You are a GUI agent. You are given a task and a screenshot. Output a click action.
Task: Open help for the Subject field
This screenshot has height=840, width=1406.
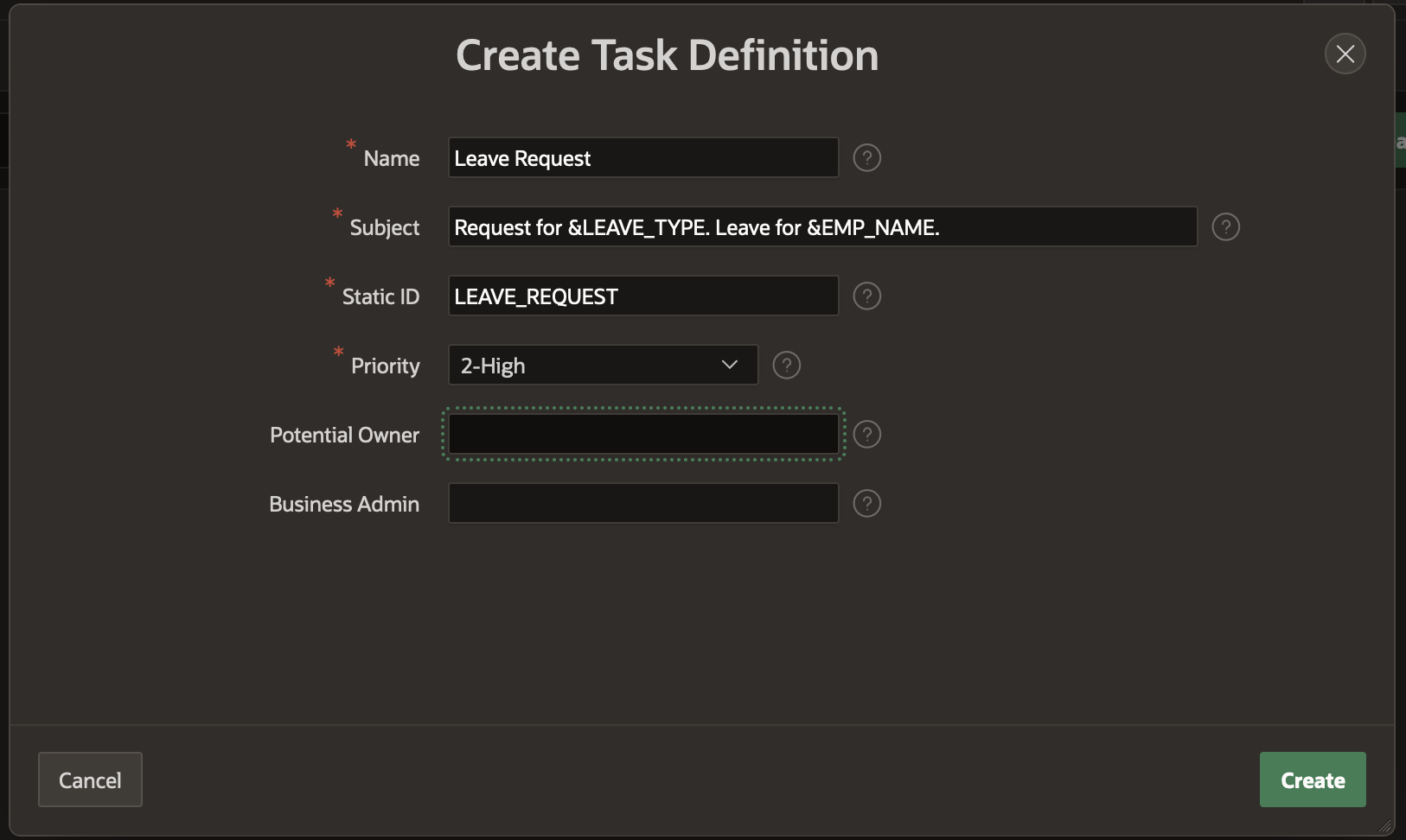[x=1225, y=227]
